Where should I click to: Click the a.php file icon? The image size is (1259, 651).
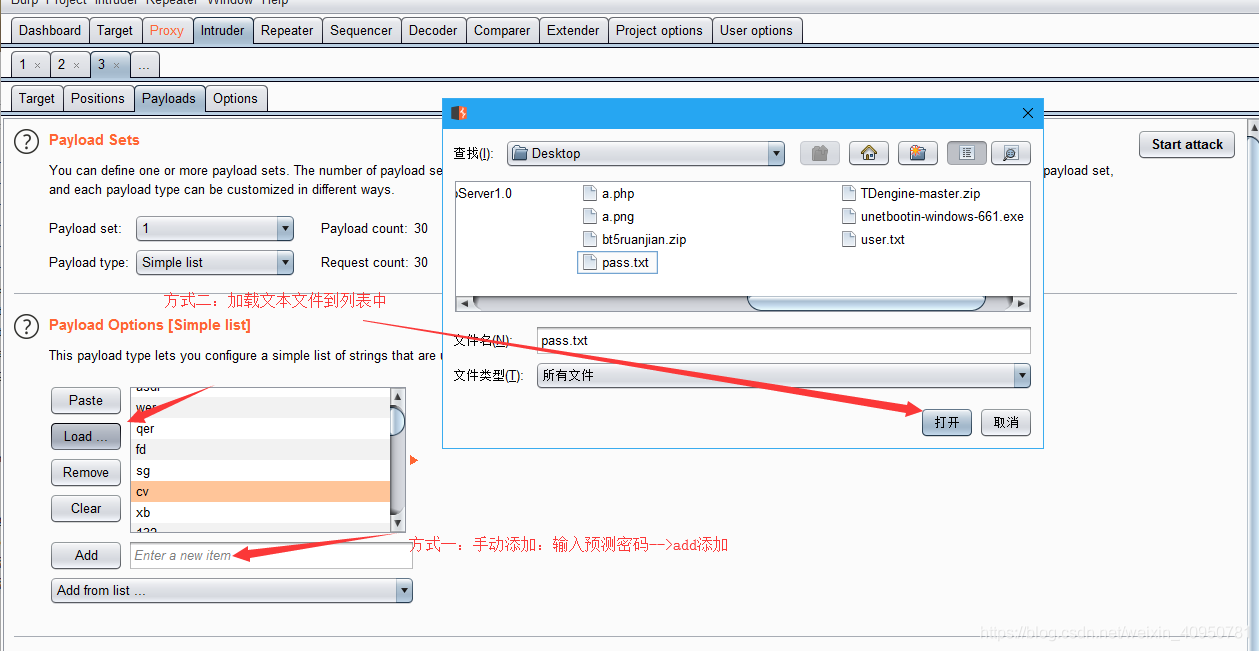tap(591, 193)
